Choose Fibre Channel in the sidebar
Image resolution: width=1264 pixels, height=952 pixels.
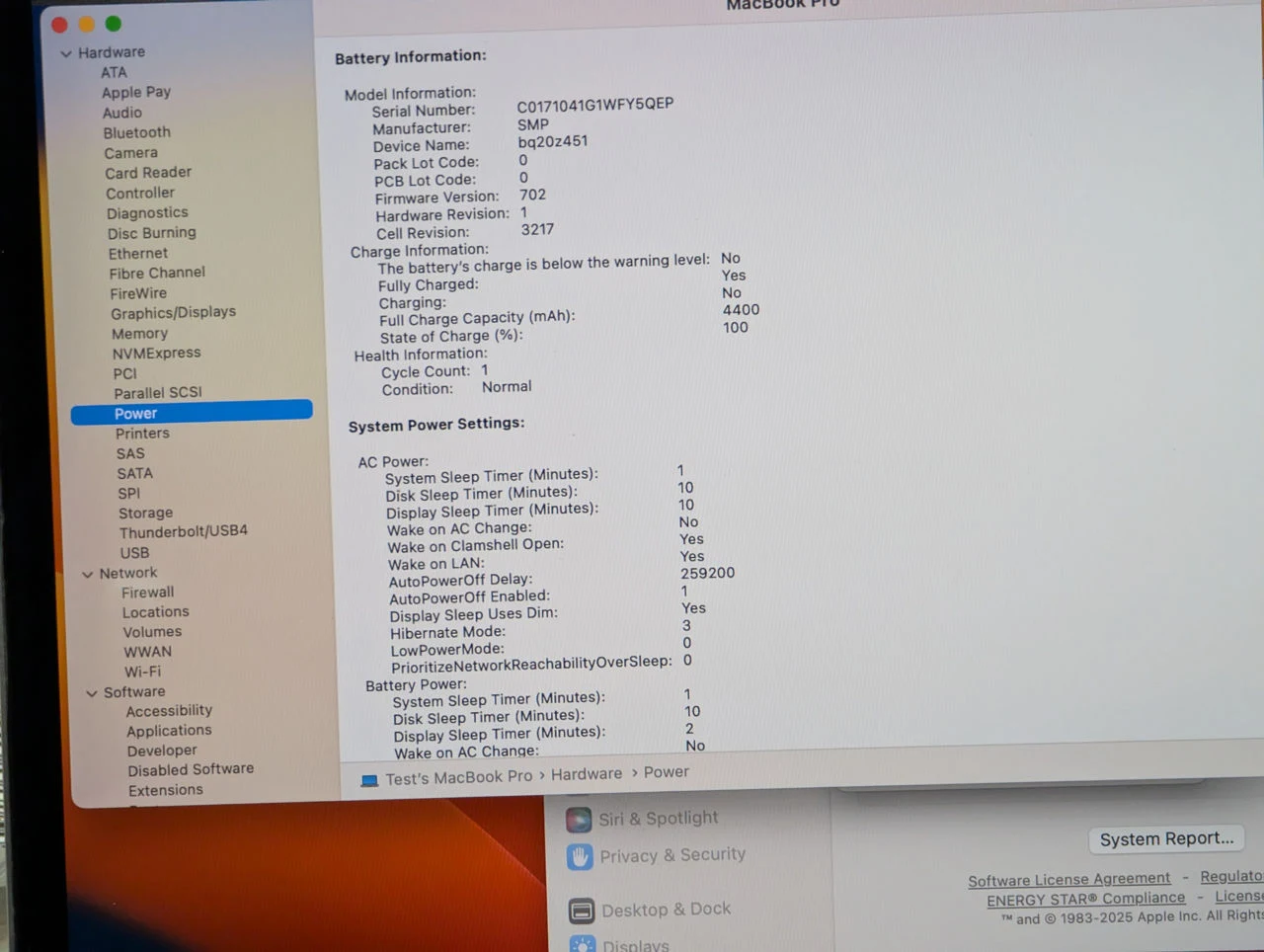[157, 273]
